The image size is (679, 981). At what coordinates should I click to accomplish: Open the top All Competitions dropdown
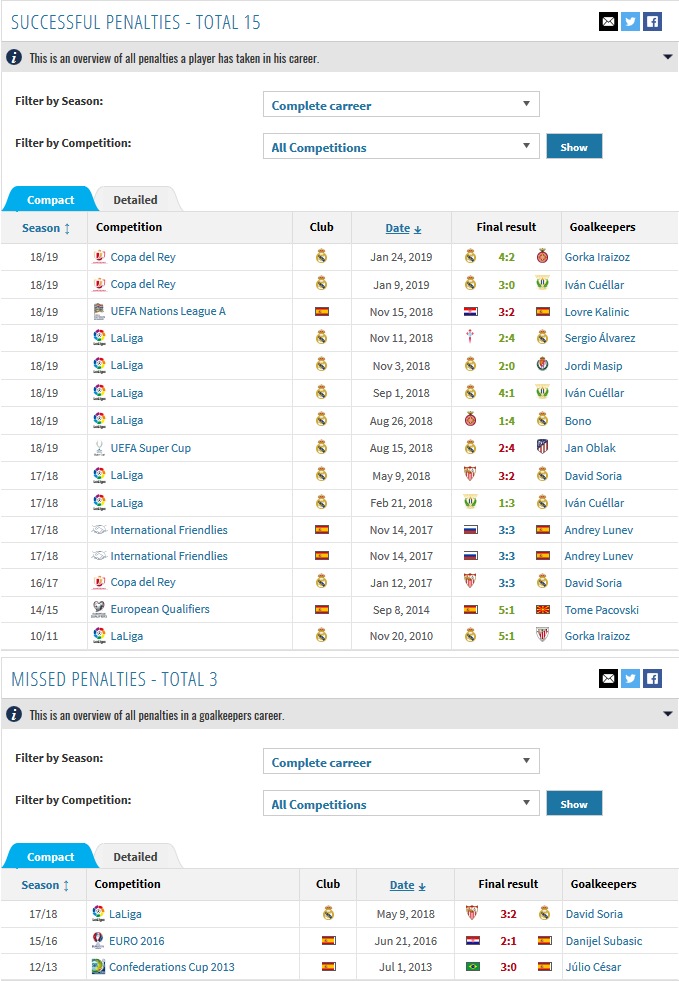pos(400,147)
